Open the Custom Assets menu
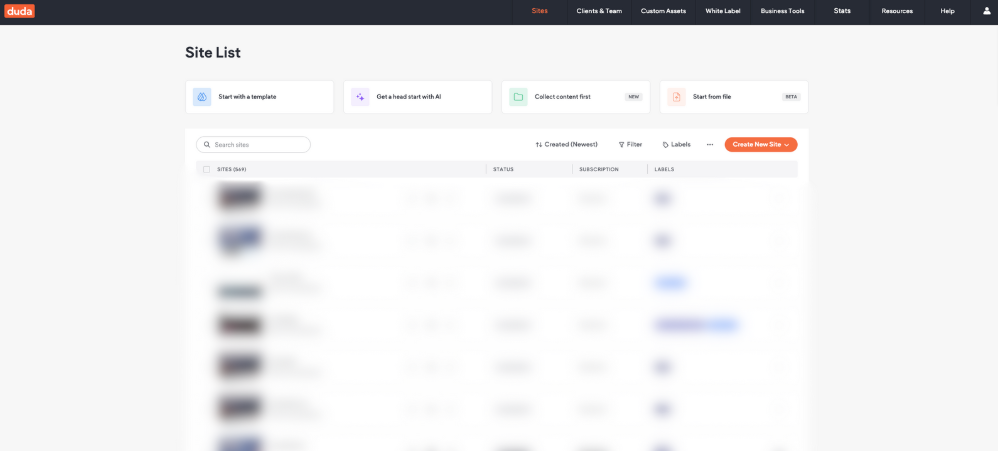This screenshot has width=998, height=451. tap(663, 11)
